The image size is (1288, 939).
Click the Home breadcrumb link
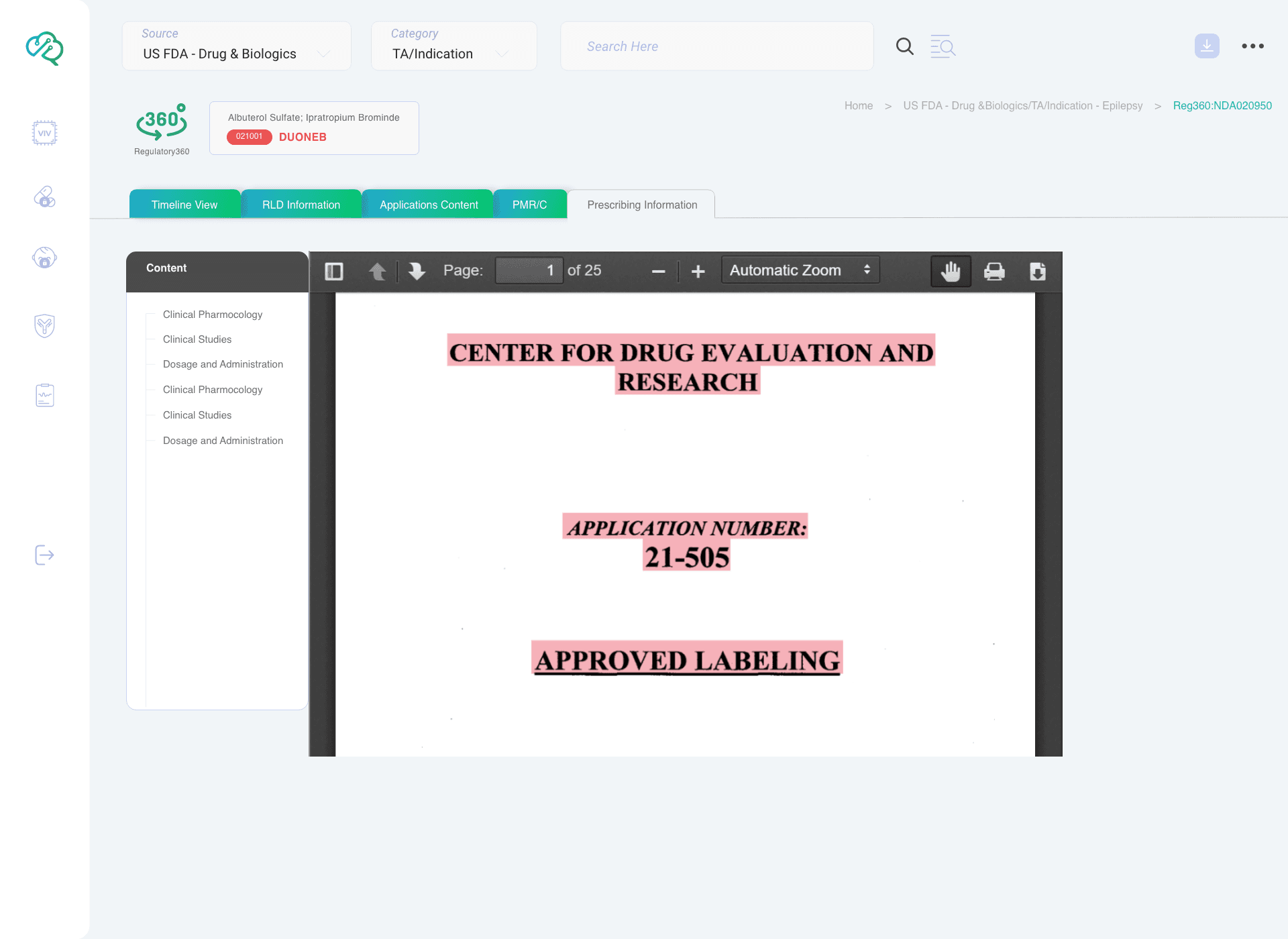pyautogui.click(x=858, y=106)
